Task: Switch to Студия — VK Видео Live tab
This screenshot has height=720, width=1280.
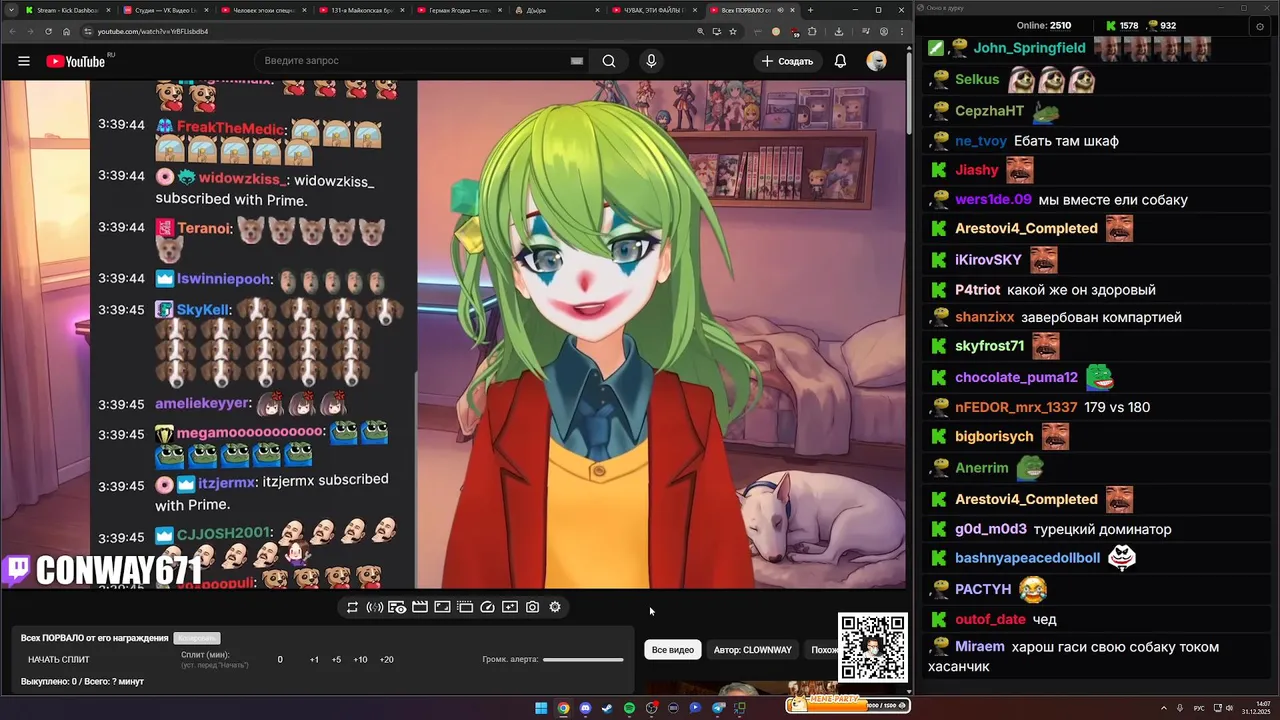Action: pyautogui.click(x=164, y=10)
